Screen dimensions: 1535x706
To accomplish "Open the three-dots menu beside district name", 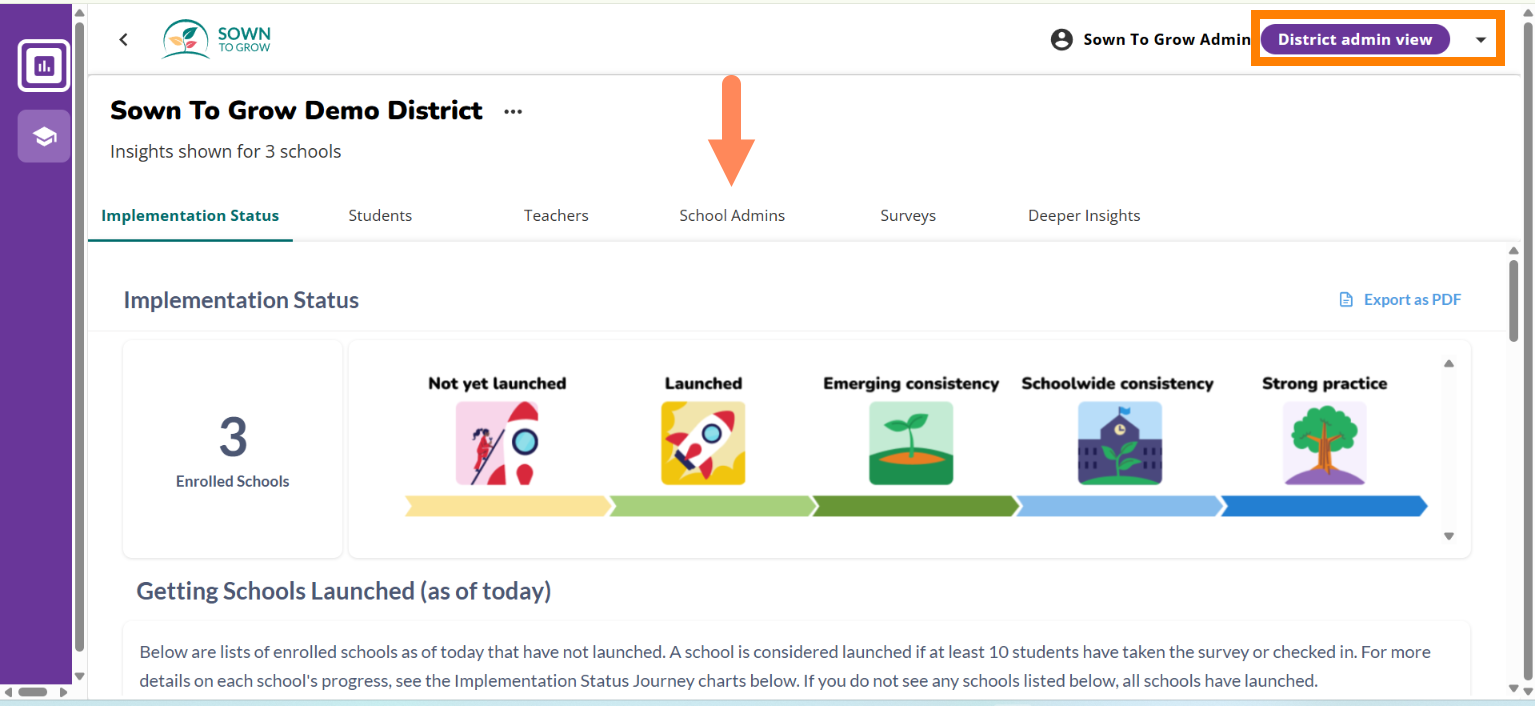I will tap(513, 111).
